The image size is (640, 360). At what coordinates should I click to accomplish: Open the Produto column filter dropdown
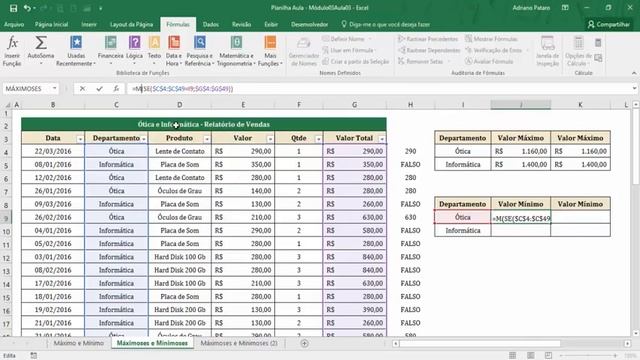coord(207,139)
